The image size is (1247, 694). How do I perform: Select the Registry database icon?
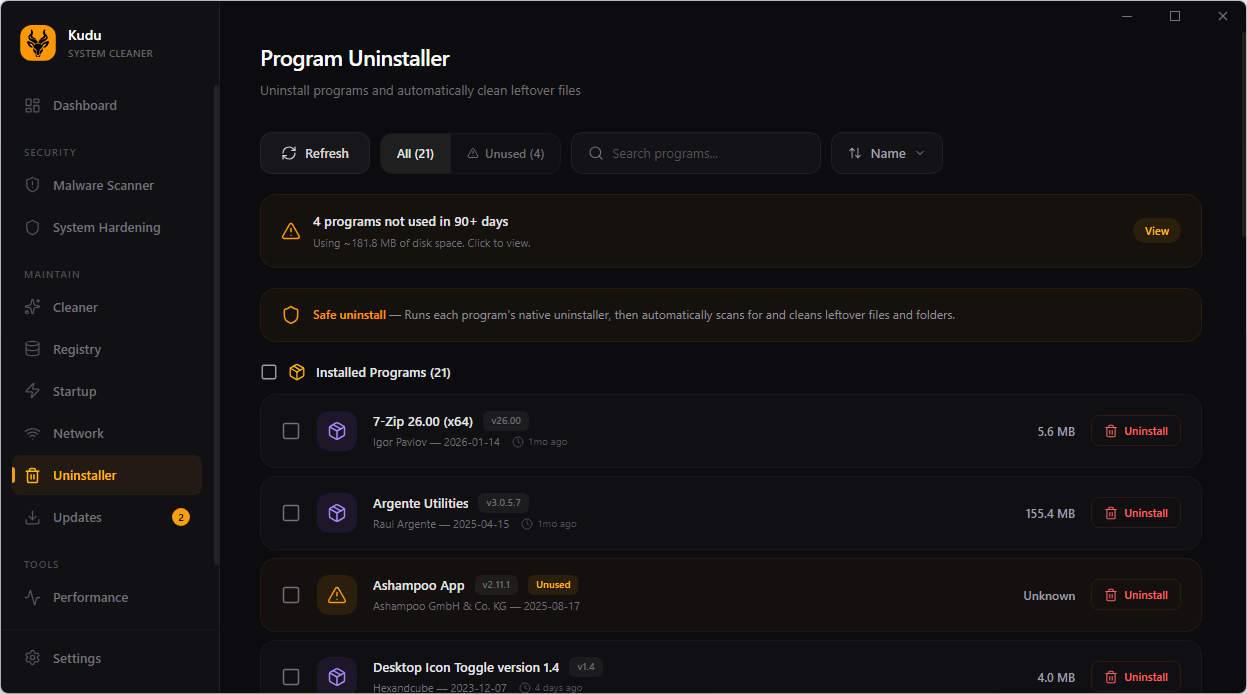click(33, 349)
